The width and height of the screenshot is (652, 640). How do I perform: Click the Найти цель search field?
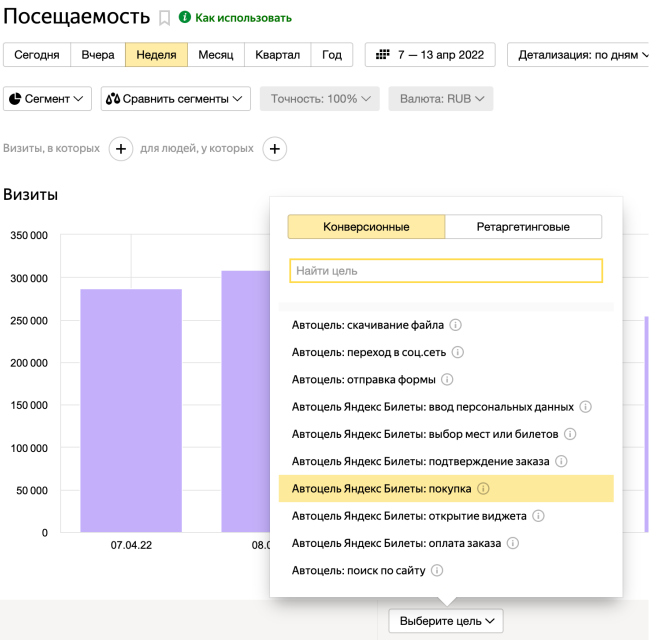pos(446,271)
